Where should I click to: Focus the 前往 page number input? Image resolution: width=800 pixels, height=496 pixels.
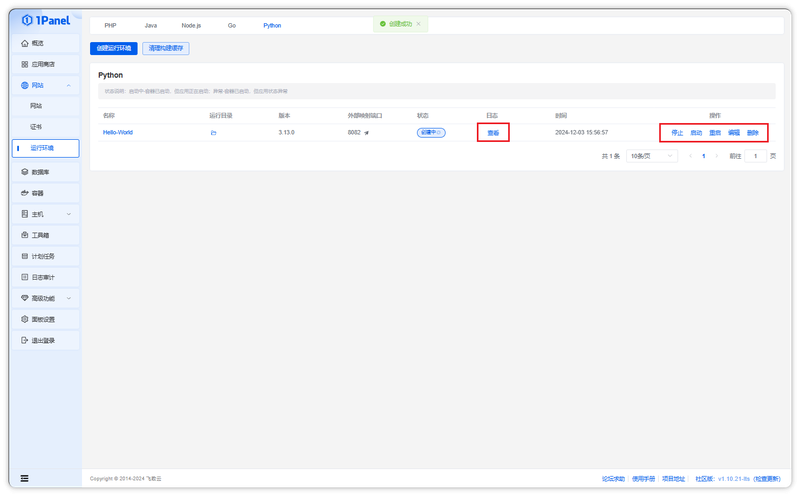(x=755, y=156)
